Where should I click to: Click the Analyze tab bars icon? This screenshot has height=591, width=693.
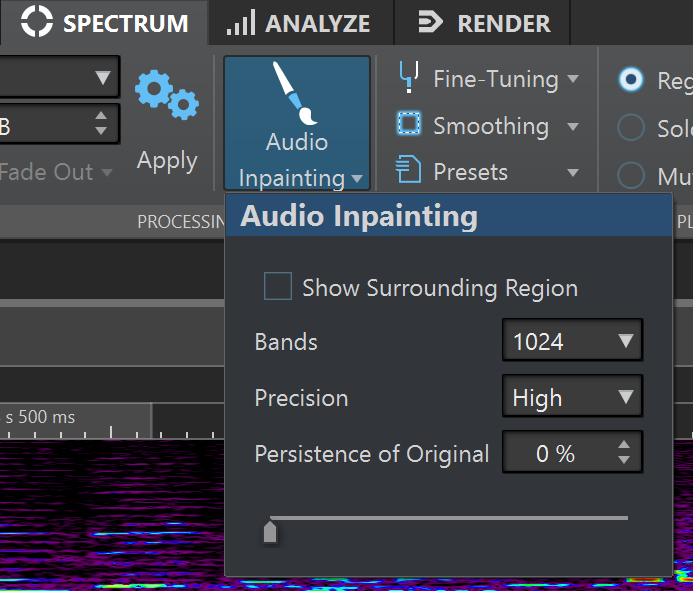(240, 22)
